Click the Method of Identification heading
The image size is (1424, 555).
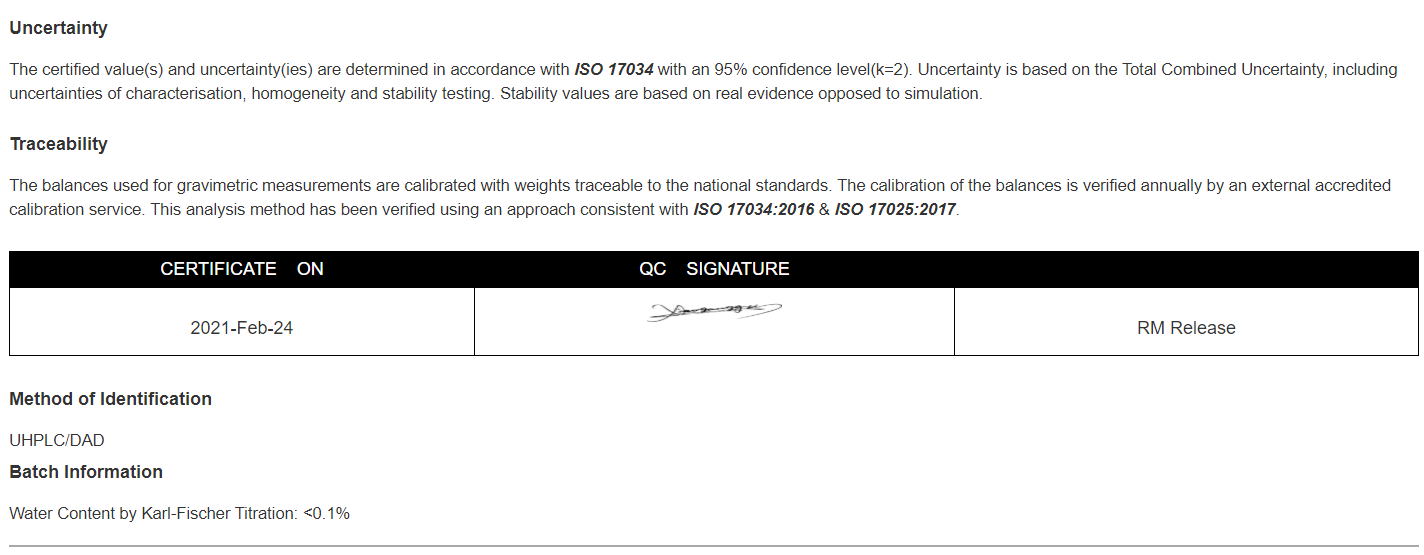(x=110, y=399)
